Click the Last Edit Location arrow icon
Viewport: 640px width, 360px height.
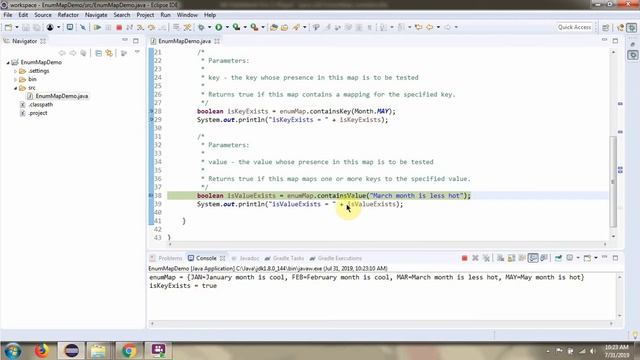(x=418, y=27)
